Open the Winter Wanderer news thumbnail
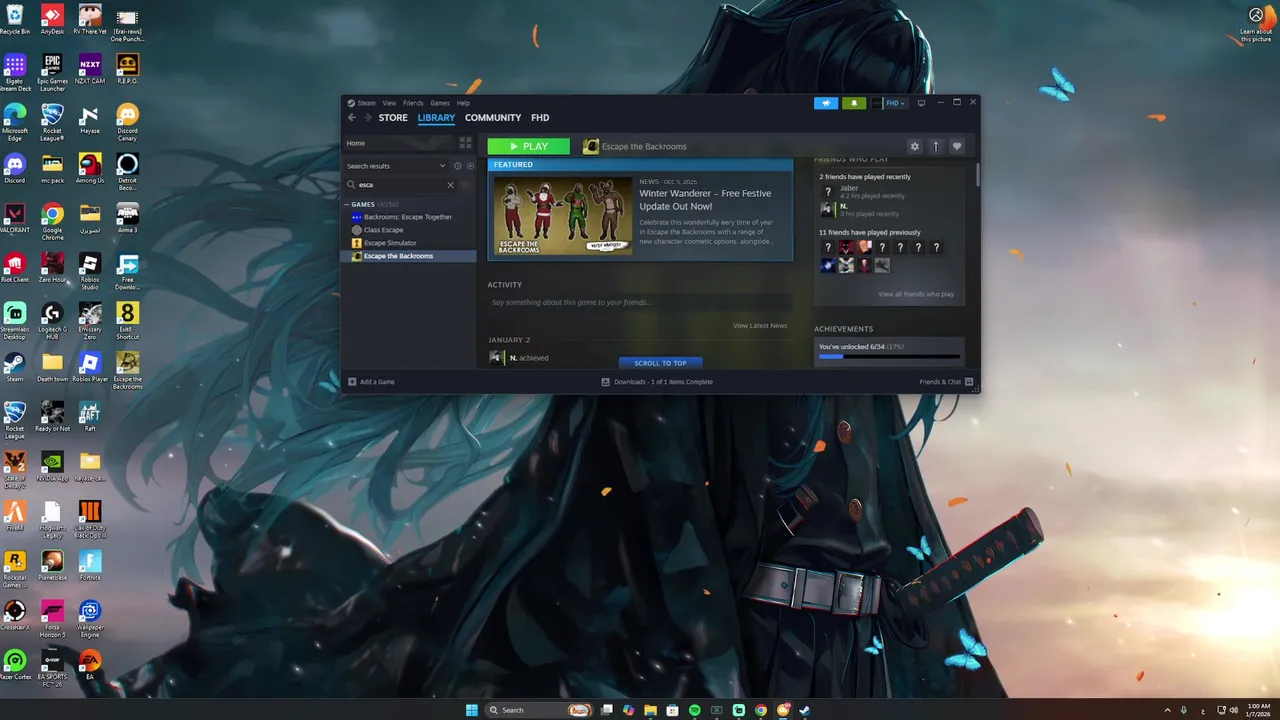Screen dimensions: 1280x720 coord(563,216)
